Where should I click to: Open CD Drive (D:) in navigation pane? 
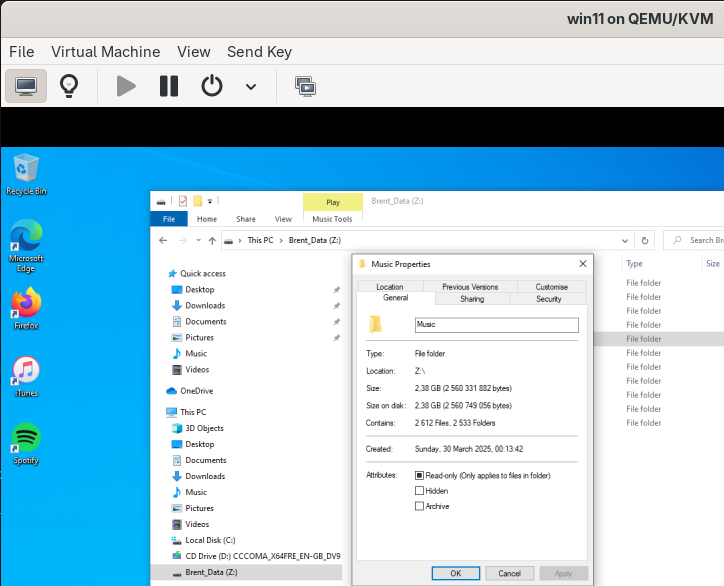coord(256,556)
